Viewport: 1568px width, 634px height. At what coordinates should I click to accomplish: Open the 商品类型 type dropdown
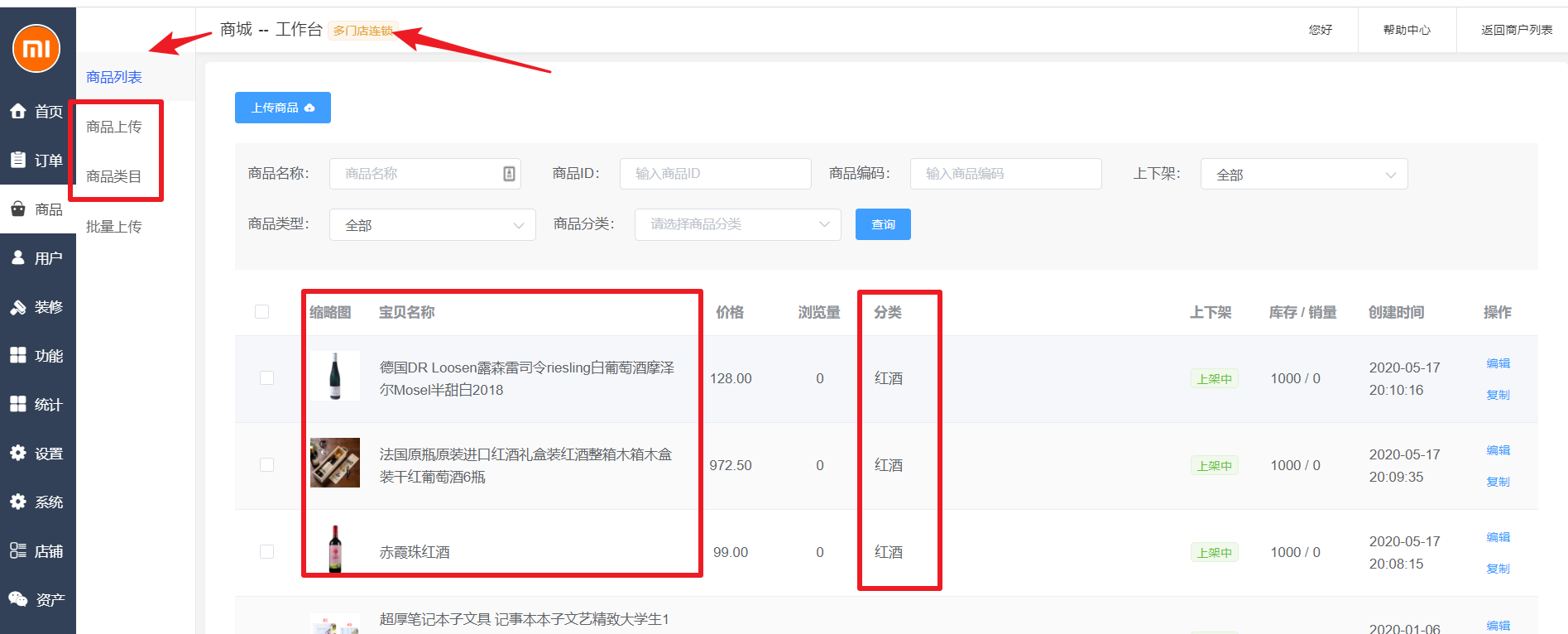[432, 225]
